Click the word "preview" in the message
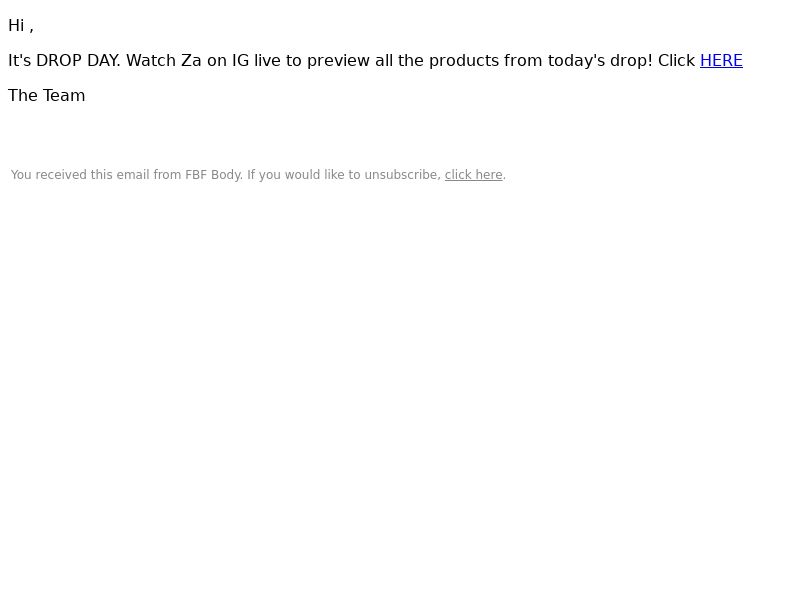Viewport: 800px width, 600px height. click(x=338, y=61)
